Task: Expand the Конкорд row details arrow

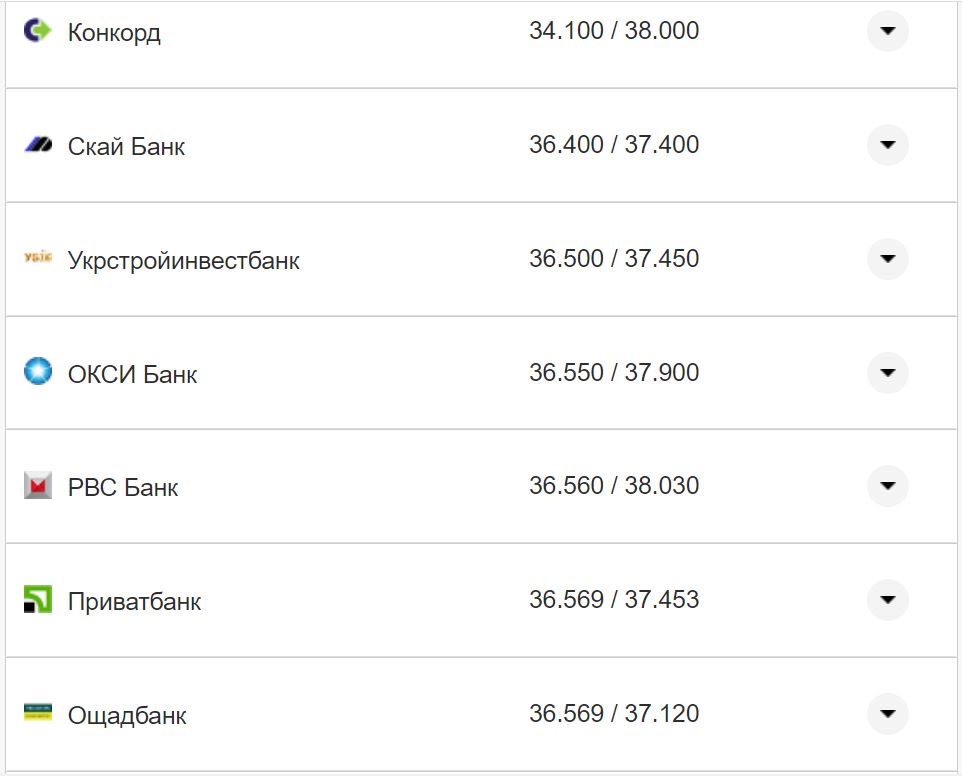Action: pos(887,31)
